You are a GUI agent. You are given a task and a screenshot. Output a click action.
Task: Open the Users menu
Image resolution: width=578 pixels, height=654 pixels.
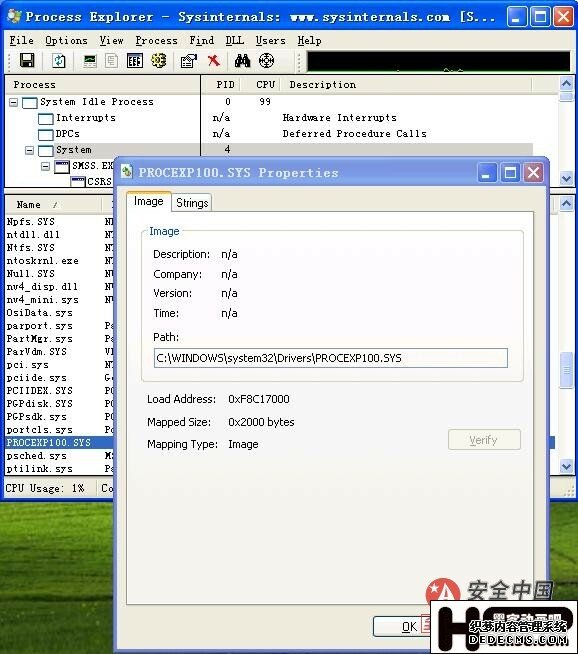271,40
